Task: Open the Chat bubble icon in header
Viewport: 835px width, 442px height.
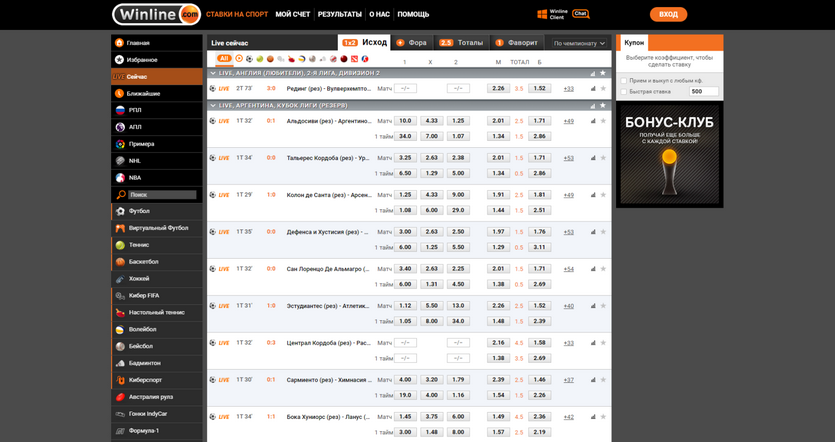Action: click(x=581, y=13)
